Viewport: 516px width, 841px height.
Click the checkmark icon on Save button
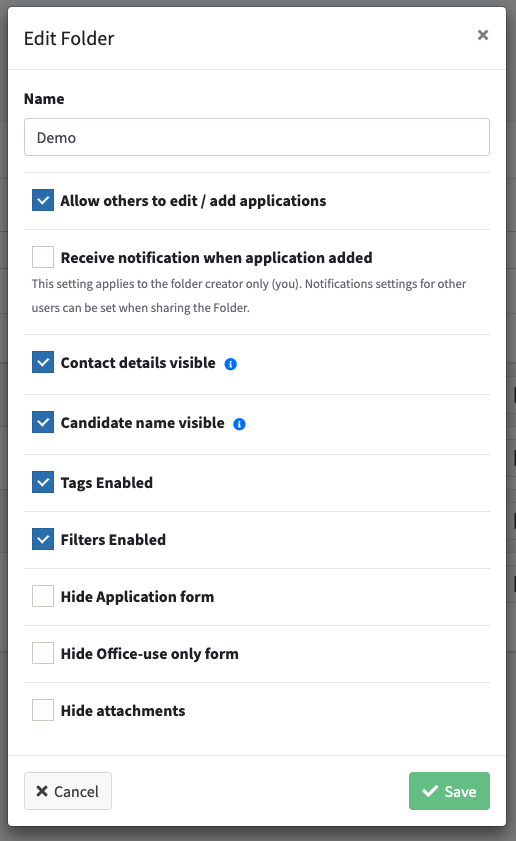click(430, 791)
